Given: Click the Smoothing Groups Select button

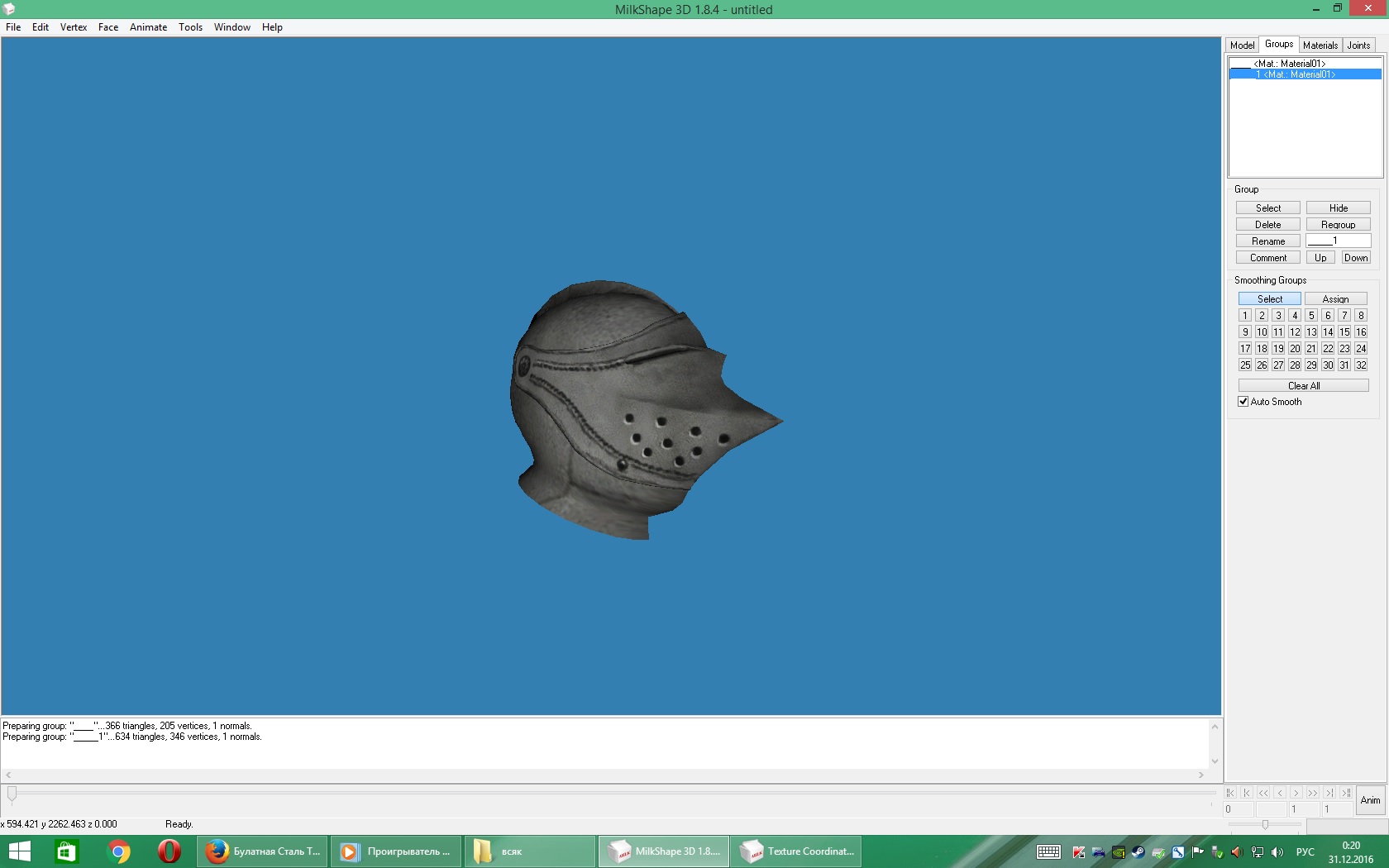Looking at the screenshot, I should click(x=1270, y=299).
